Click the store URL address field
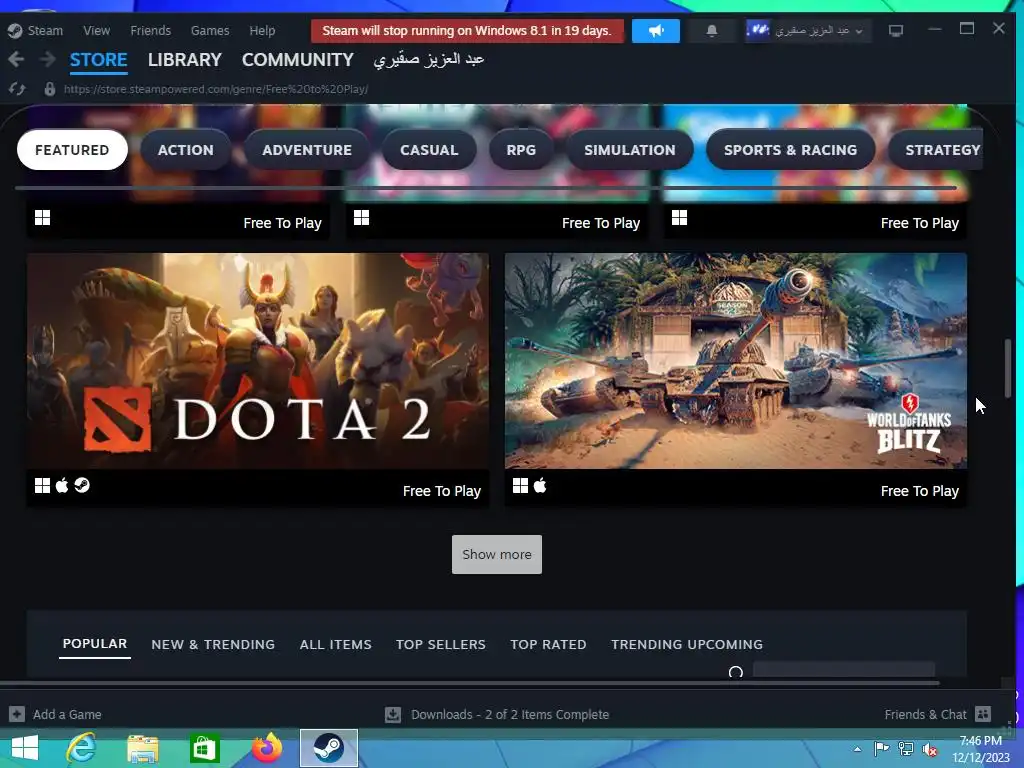 (x=216, y=89)
